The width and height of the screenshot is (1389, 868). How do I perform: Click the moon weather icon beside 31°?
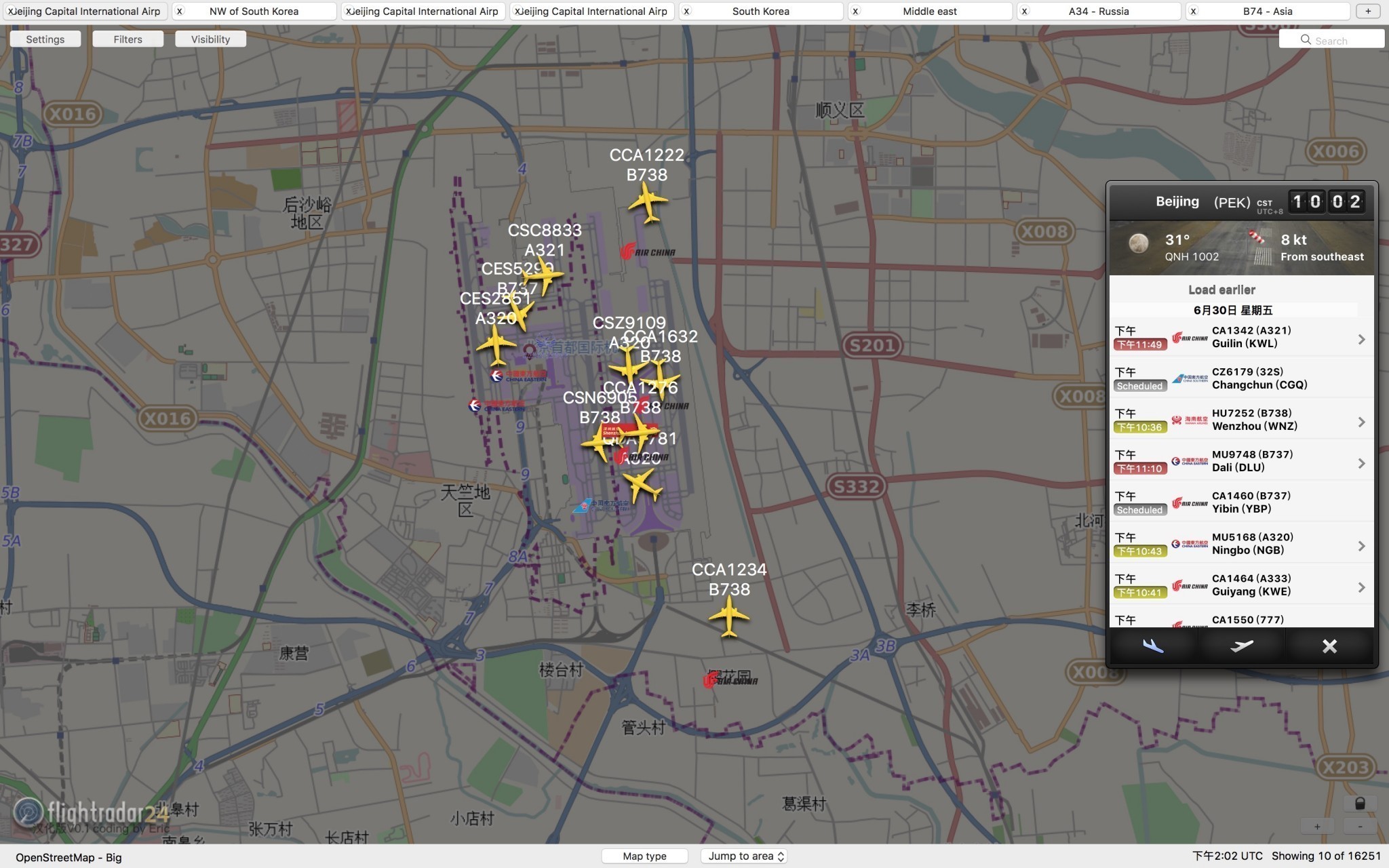pos(1139,243)
